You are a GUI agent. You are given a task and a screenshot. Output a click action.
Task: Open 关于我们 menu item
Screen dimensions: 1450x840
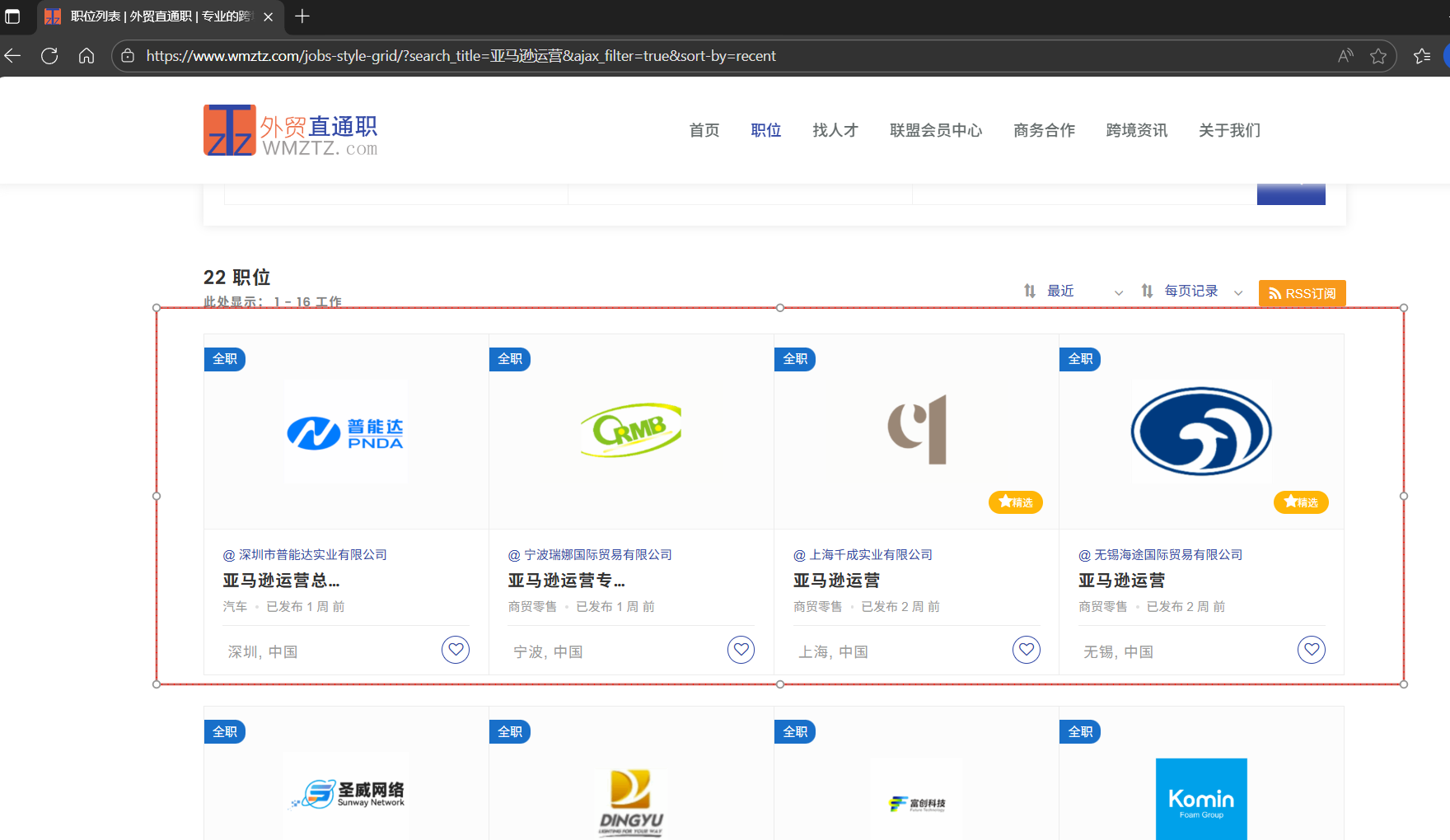click(x=1230, y=130)
